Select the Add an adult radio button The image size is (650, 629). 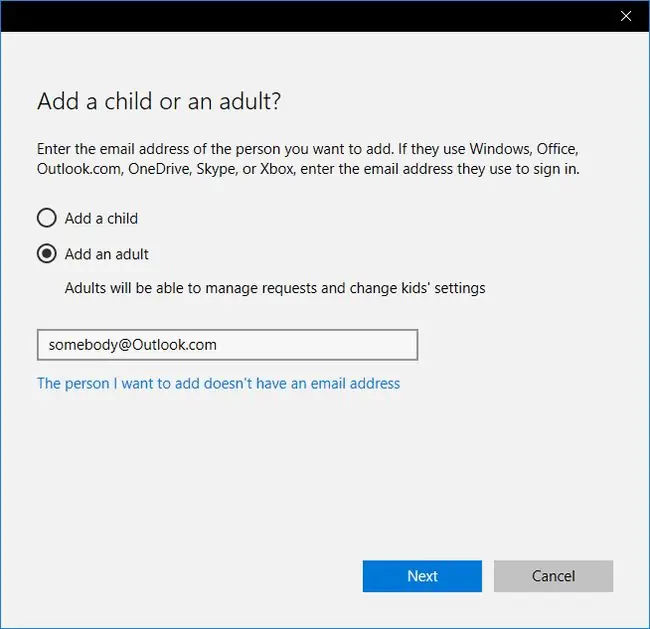[46, 254]
